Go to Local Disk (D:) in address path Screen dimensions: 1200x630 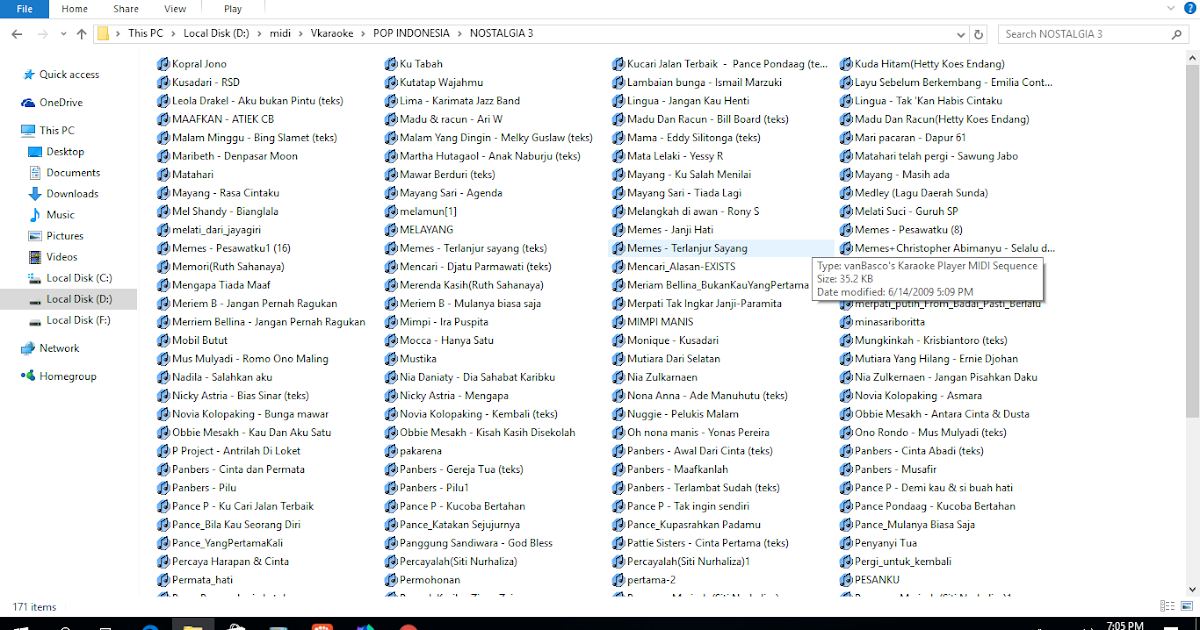point(216,33)
